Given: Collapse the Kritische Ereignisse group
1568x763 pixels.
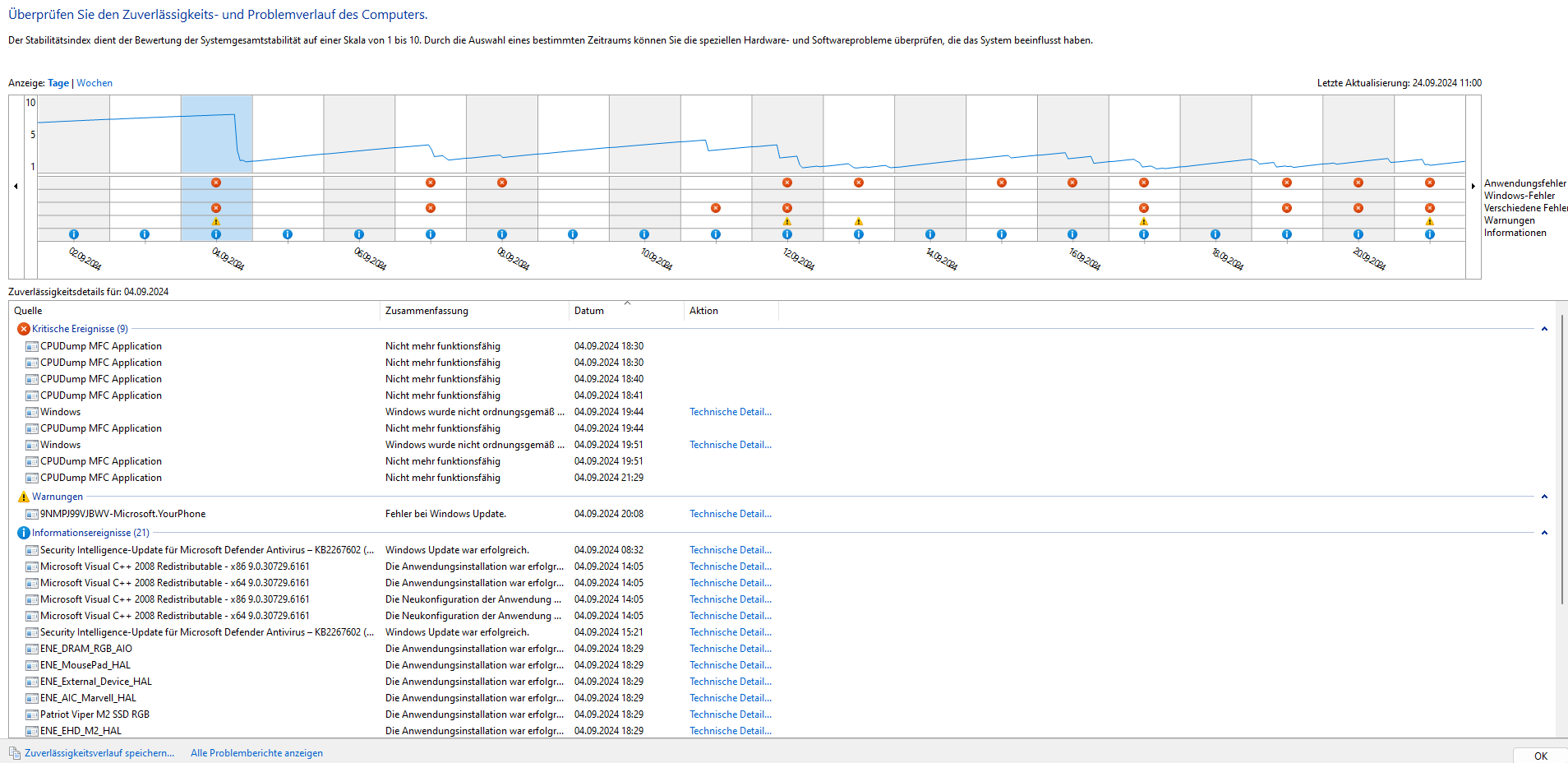Looking at the screenshot, I should click(x=1544, y=329).
